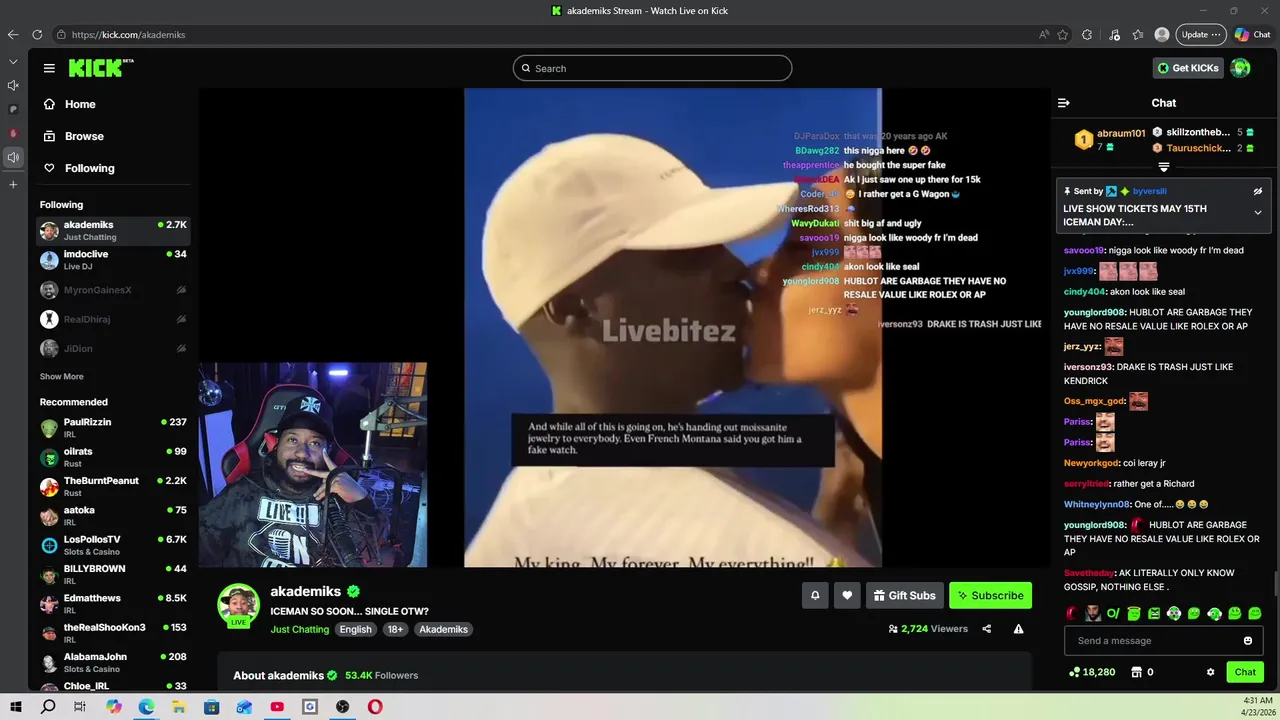The height and width of the screenshot is (720, 1280).
Task: Click the Search field
Action: click(652, 68)
